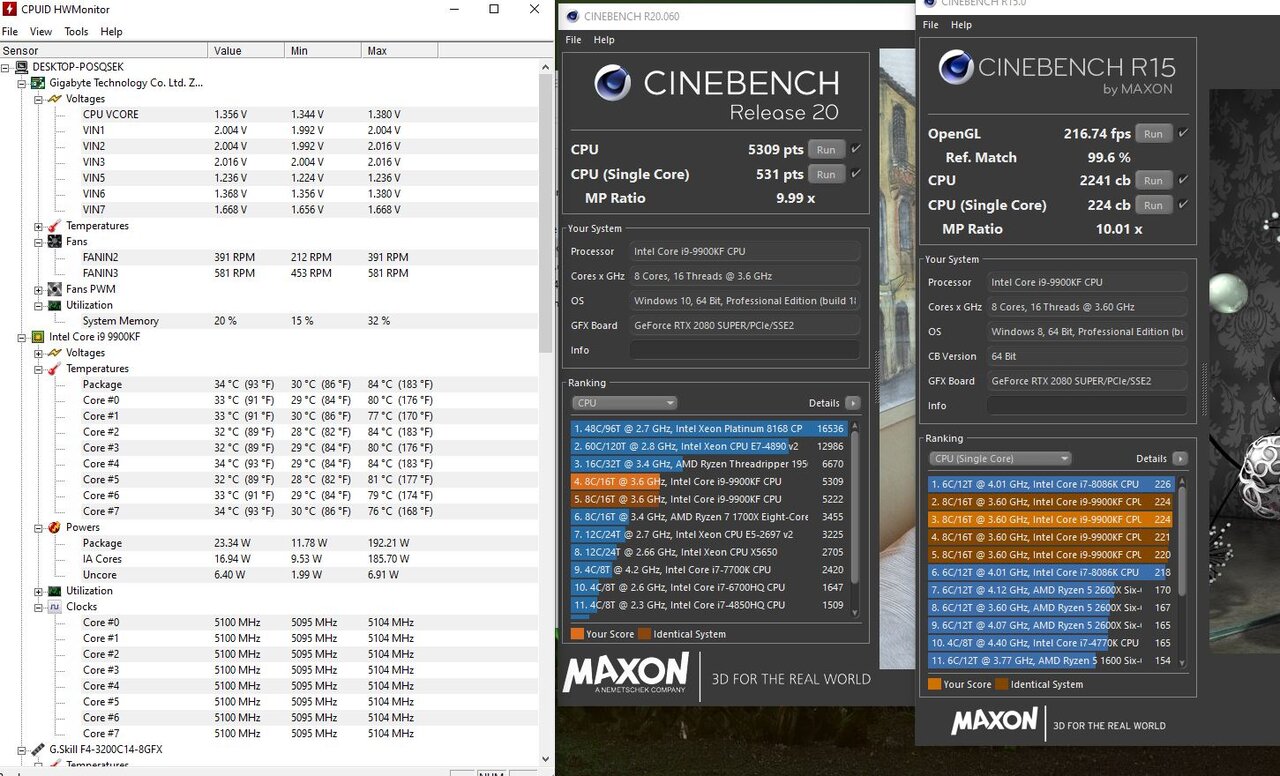
Task: Open Help menu in HWMonitor
Action: 111,31
